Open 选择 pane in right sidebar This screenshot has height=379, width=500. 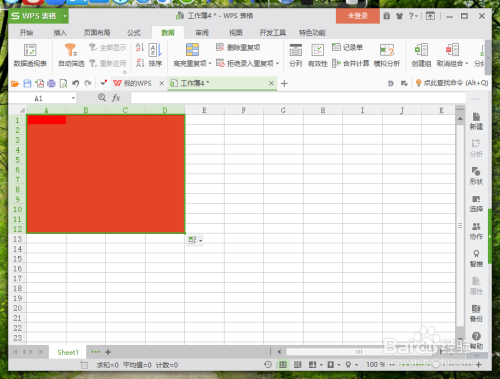pyautogui.click(x=476, y=204)
